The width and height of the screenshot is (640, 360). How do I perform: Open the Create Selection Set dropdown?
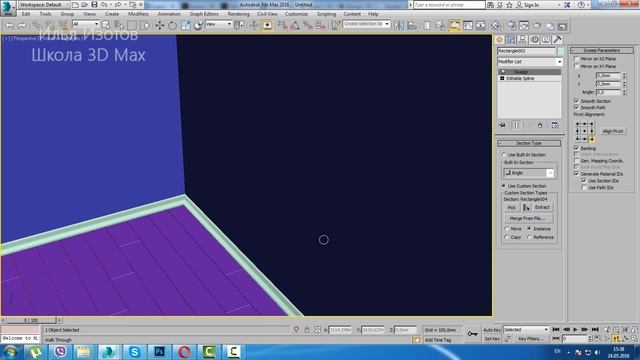click(366, 24)
